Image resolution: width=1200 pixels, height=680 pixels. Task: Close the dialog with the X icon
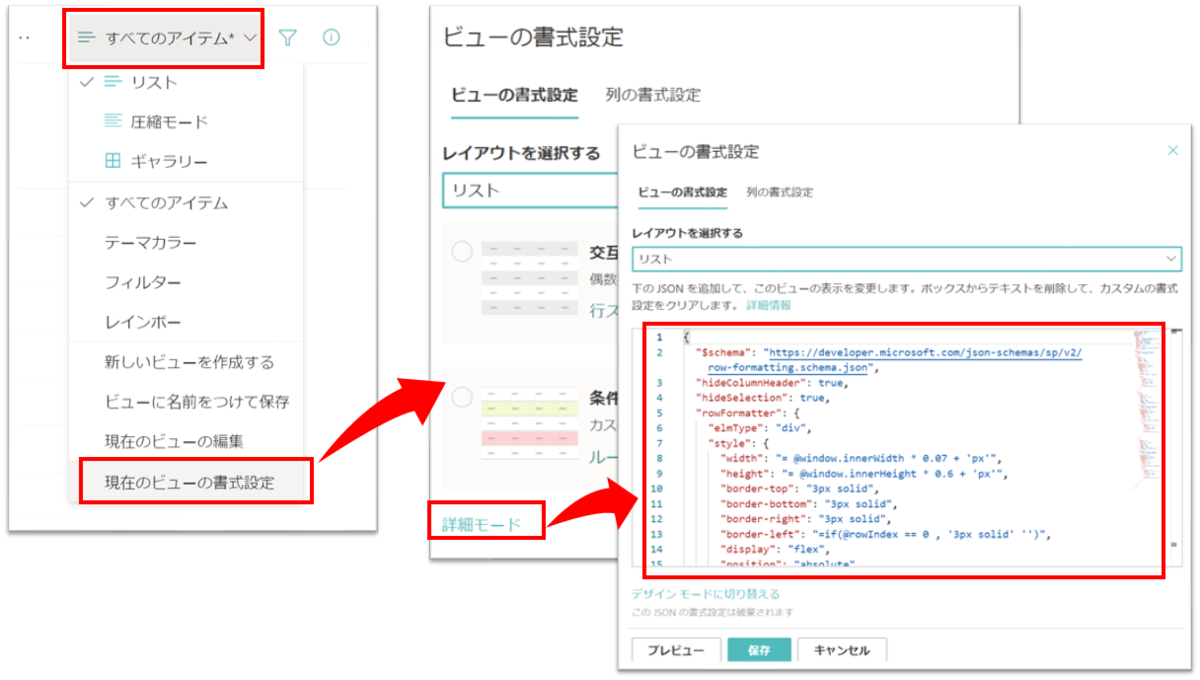(x=1172, y=149)
